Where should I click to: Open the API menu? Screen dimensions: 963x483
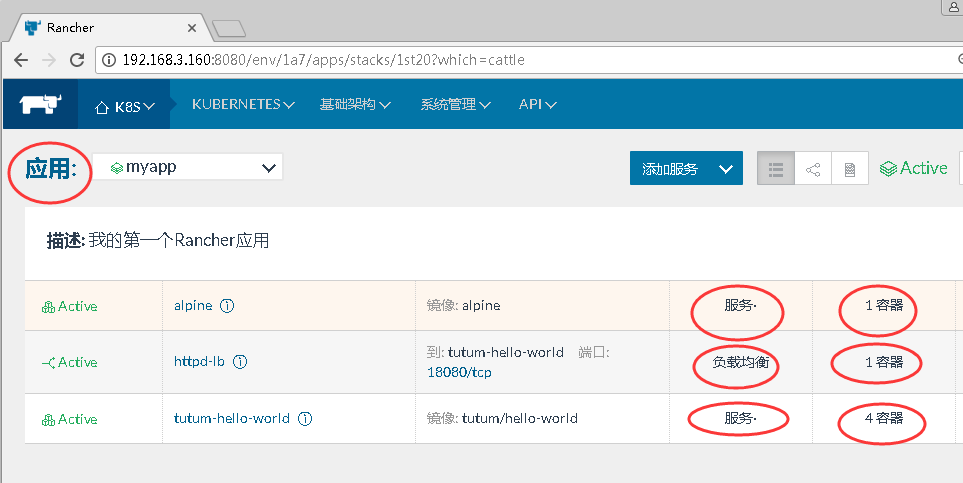537,104
